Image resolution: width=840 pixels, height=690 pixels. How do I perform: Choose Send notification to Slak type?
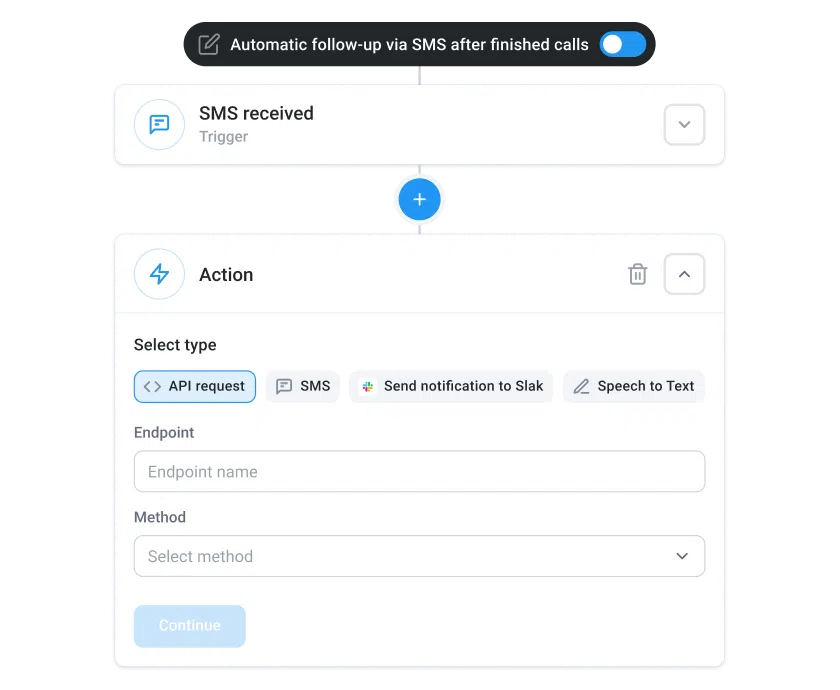click(451, 386)
